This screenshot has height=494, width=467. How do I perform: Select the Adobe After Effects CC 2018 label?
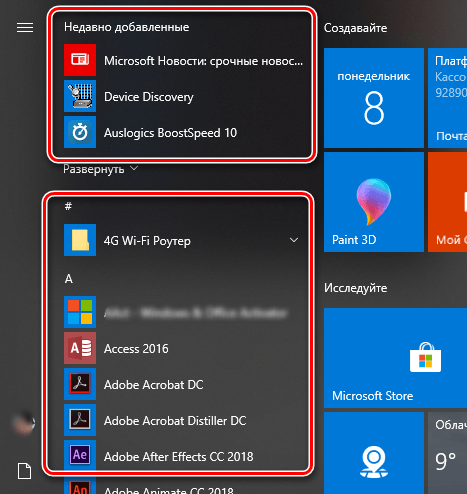(179, 457)
